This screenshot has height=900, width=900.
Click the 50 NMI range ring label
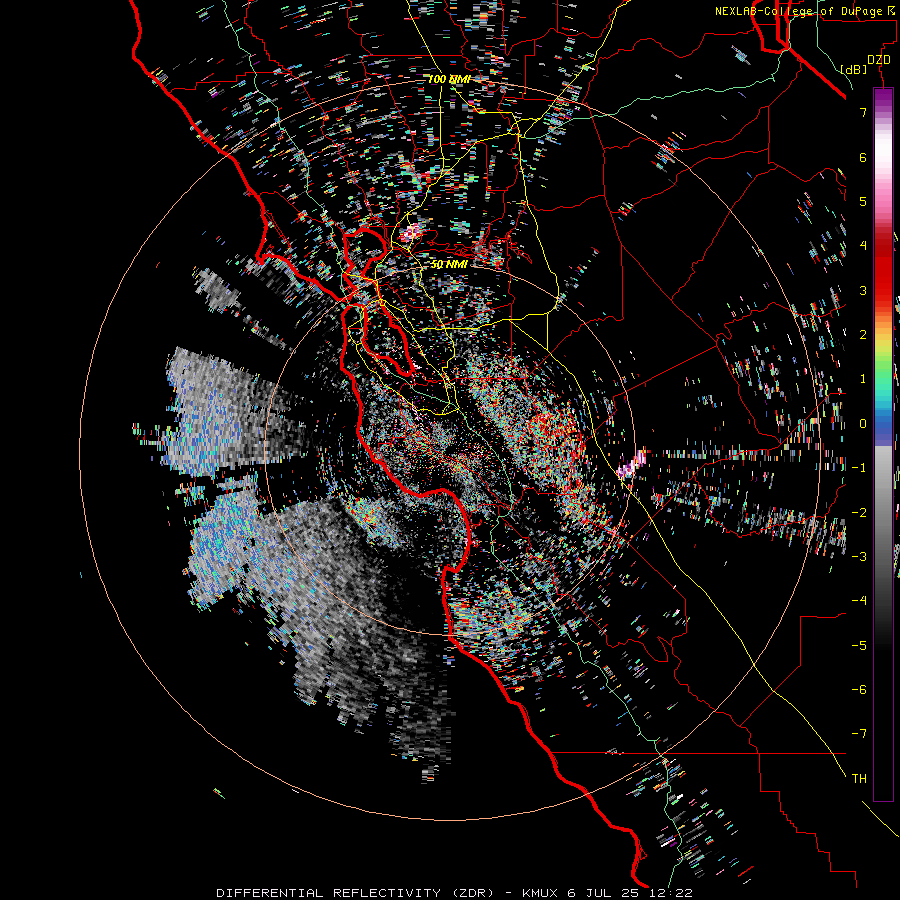click(x=449, y=265)
